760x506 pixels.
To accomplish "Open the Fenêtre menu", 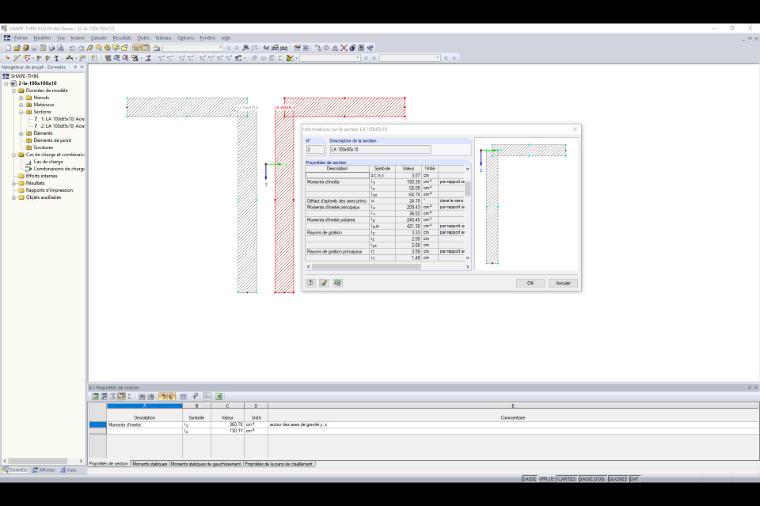I will click(207, 38).
